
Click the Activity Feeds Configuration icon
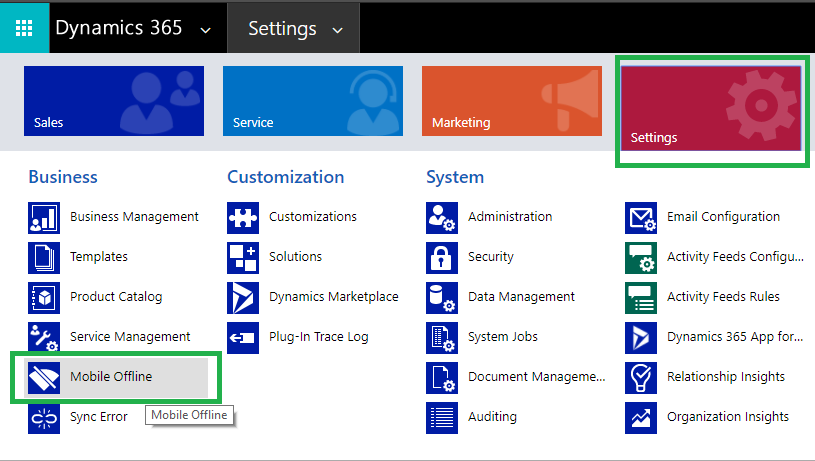pos(641,258)
